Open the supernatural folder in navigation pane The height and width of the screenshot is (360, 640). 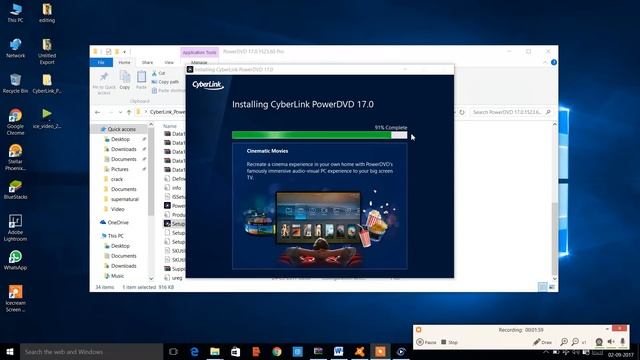coord(125,199)
